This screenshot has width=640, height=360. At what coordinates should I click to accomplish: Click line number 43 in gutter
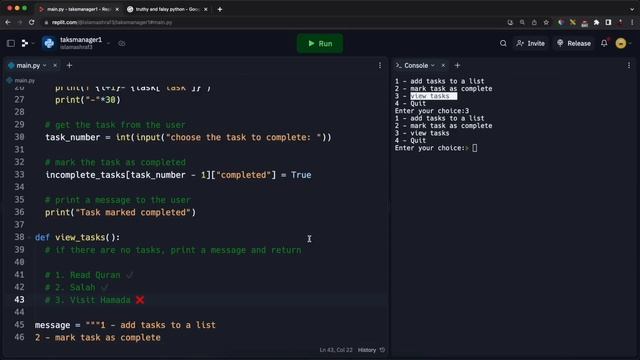(x=19, y=300)
